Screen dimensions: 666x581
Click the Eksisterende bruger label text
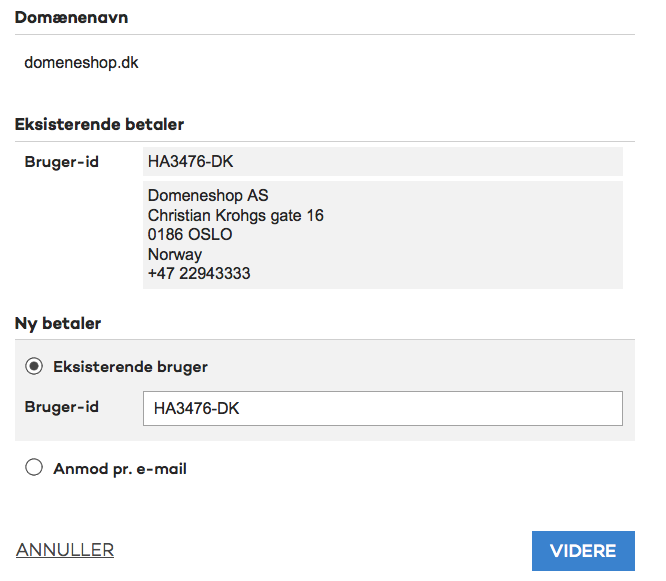pyautogui.click(x=130, y=367)
